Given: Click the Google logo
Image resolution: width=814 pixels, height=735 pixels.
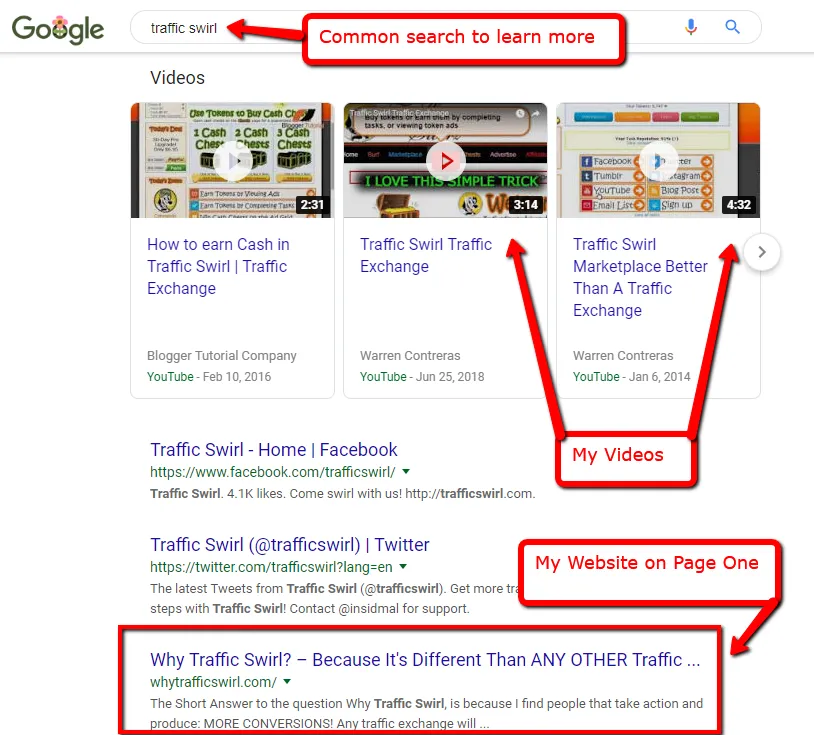Looking at the screenshot, I should tap(58, 29).
